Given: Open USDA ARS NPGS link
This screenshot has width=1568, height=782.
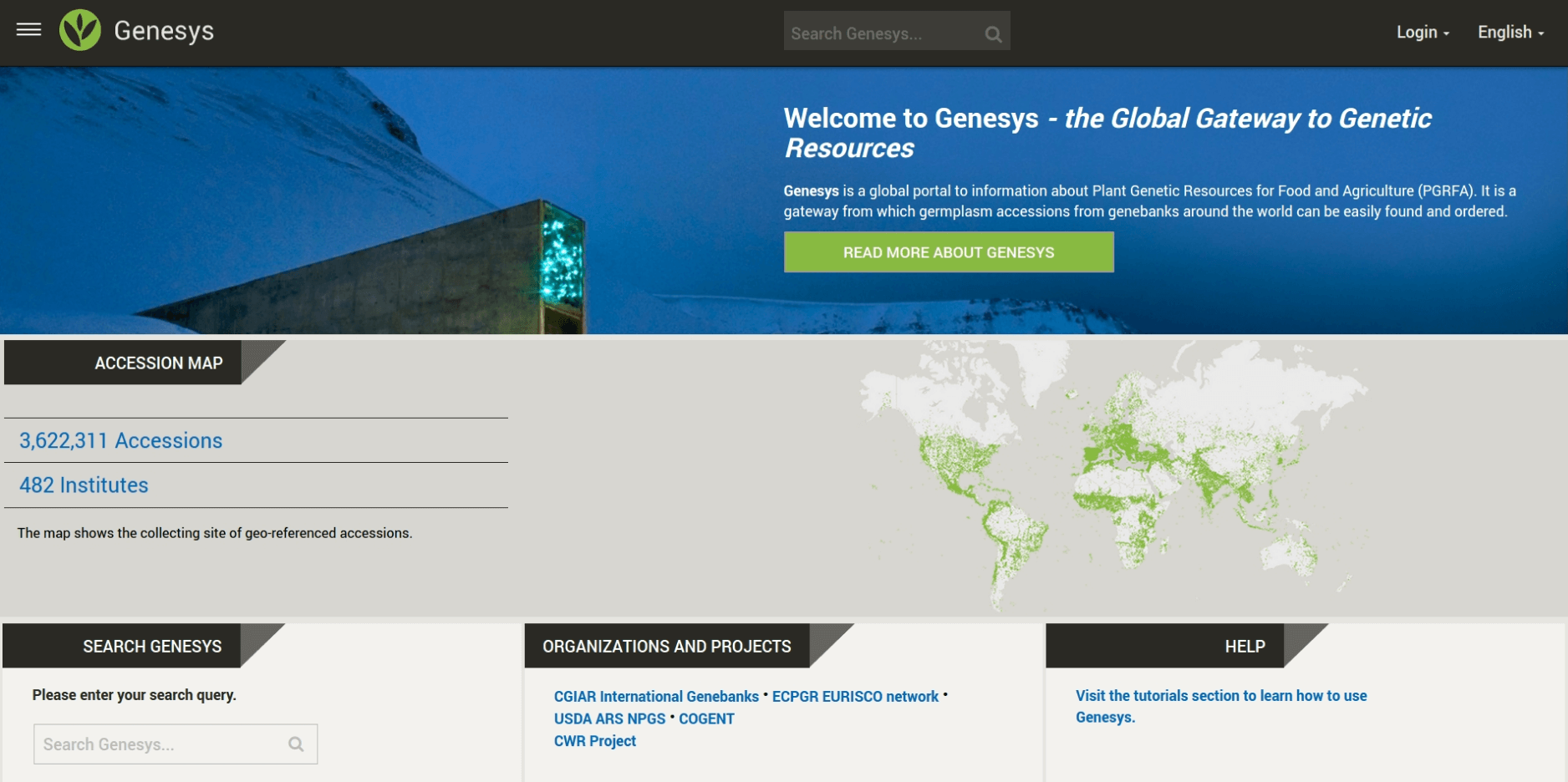Looking at the screenshot, I should (609, 719).
